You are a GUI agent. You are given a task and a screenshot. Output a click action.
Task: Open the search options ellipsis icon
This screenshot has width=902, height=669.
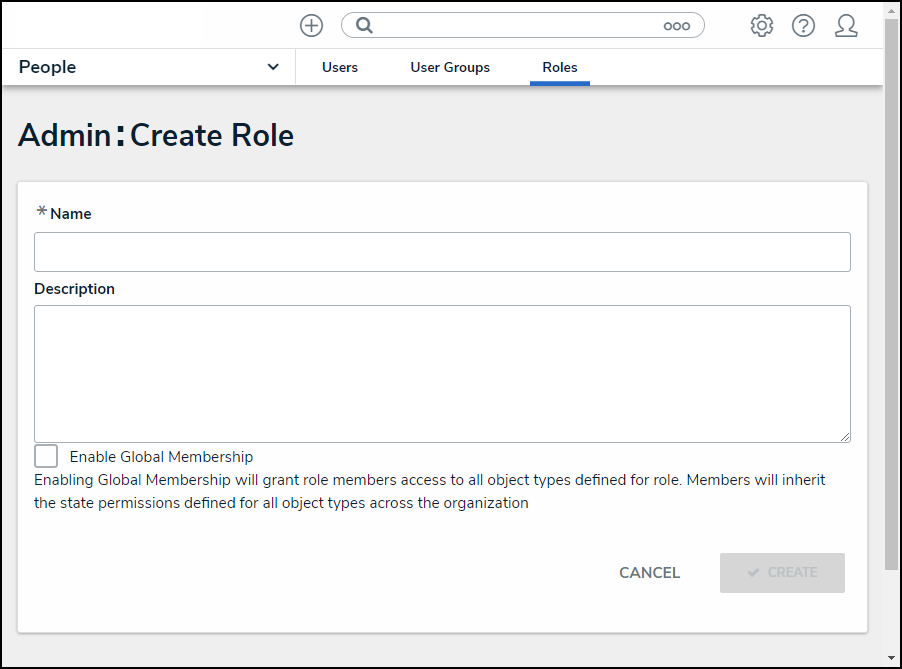point(677,26)
